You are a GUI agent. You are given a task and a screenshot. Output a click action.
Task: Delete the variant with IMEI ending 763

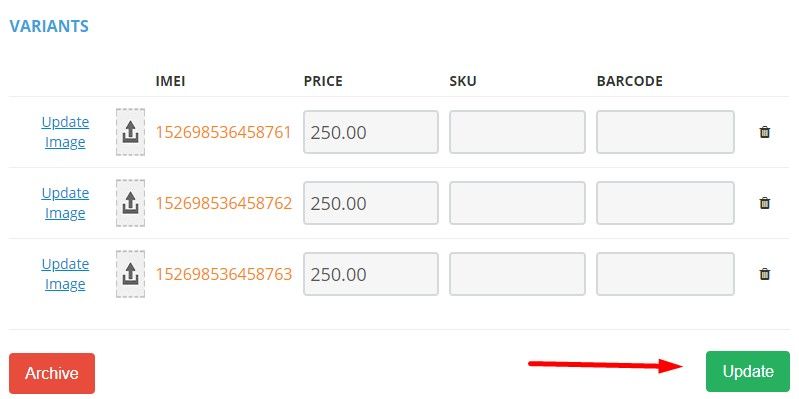[764, 274]
